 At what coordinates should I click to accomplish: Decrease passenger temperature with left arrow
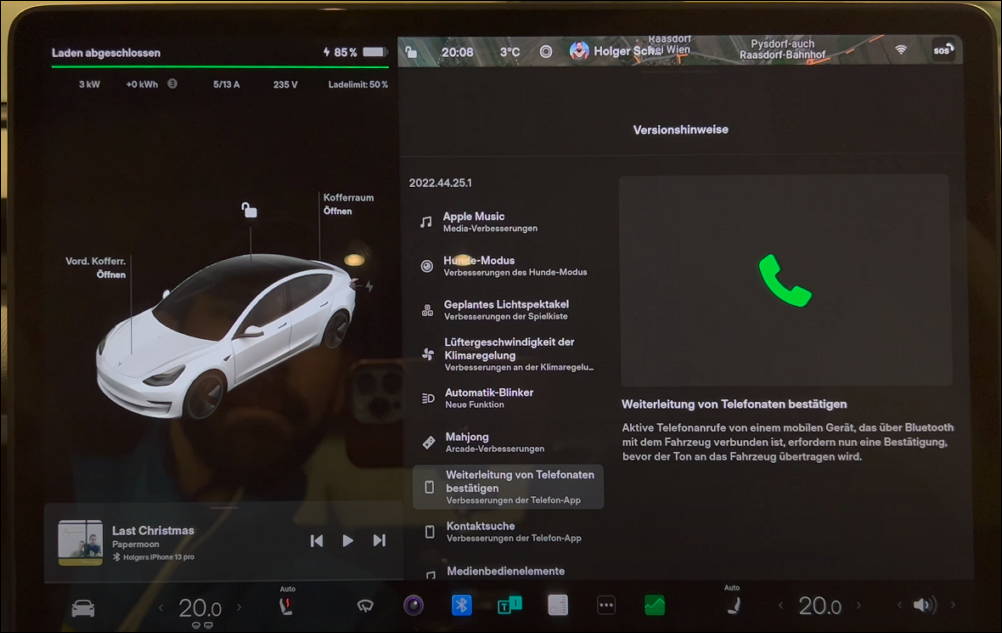click(780, 605)
